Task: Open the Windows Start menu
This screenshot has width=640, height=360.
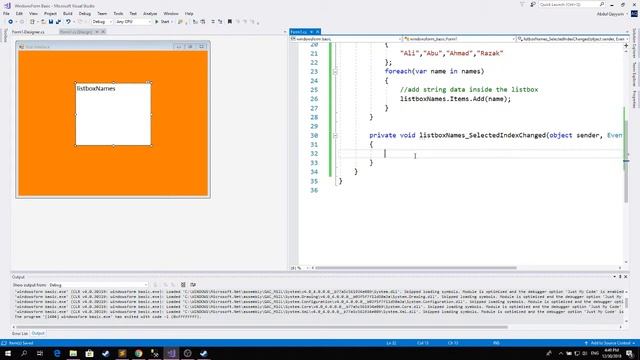Action: pyautogui.click(x=8, y=353)
